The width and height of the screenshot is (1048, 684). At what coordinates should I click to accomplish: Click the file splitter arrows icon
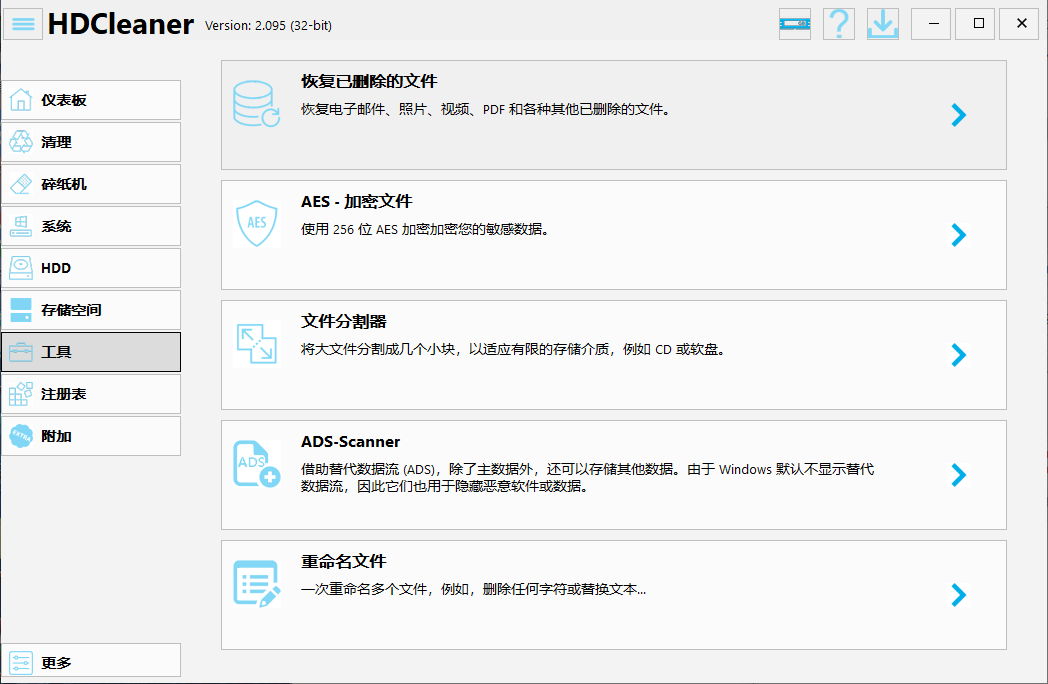coord(257,343)
